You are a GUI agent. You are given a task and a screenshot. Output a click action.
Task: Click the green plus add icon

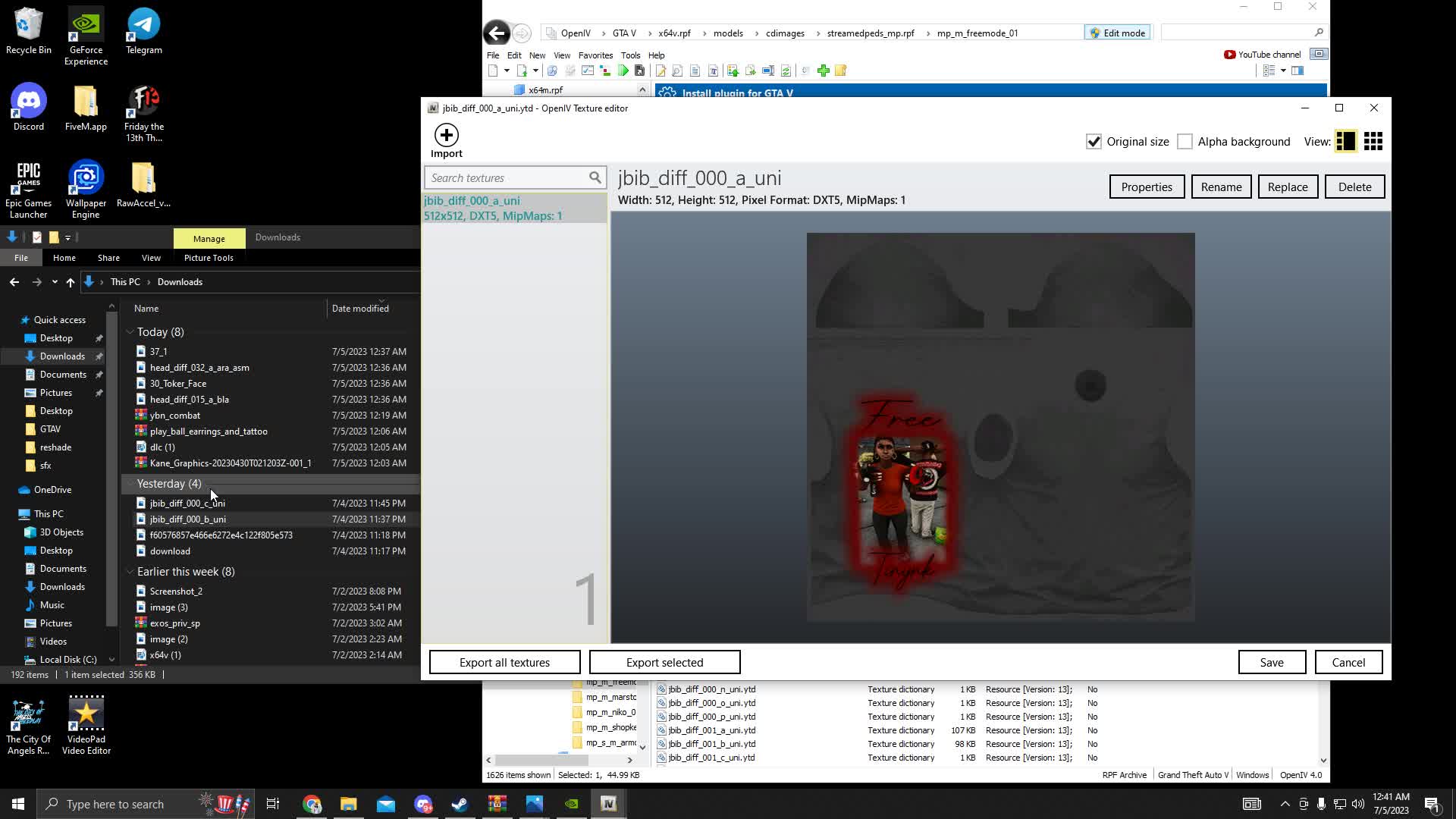823,71
